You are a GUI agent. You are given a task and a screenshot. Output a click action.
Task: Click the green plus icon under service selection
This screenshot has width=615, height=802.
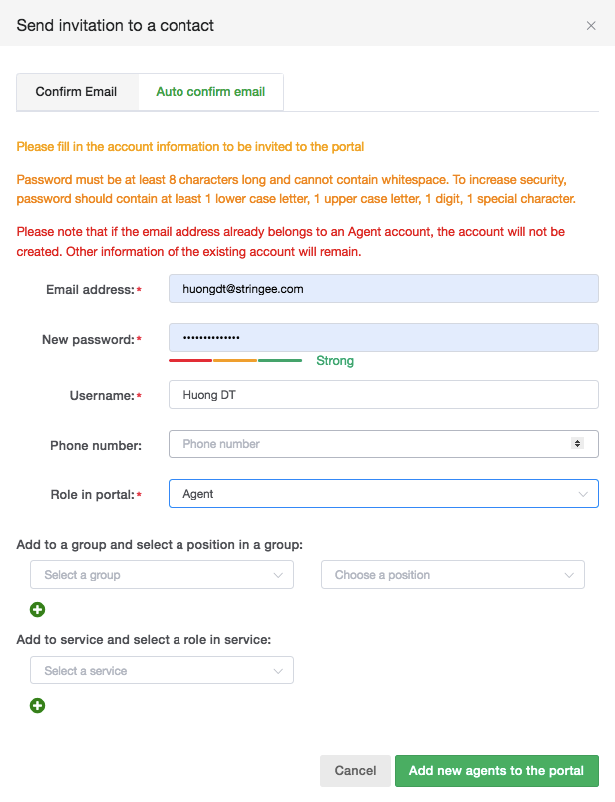pyautogui.click(x=38, y=705)
